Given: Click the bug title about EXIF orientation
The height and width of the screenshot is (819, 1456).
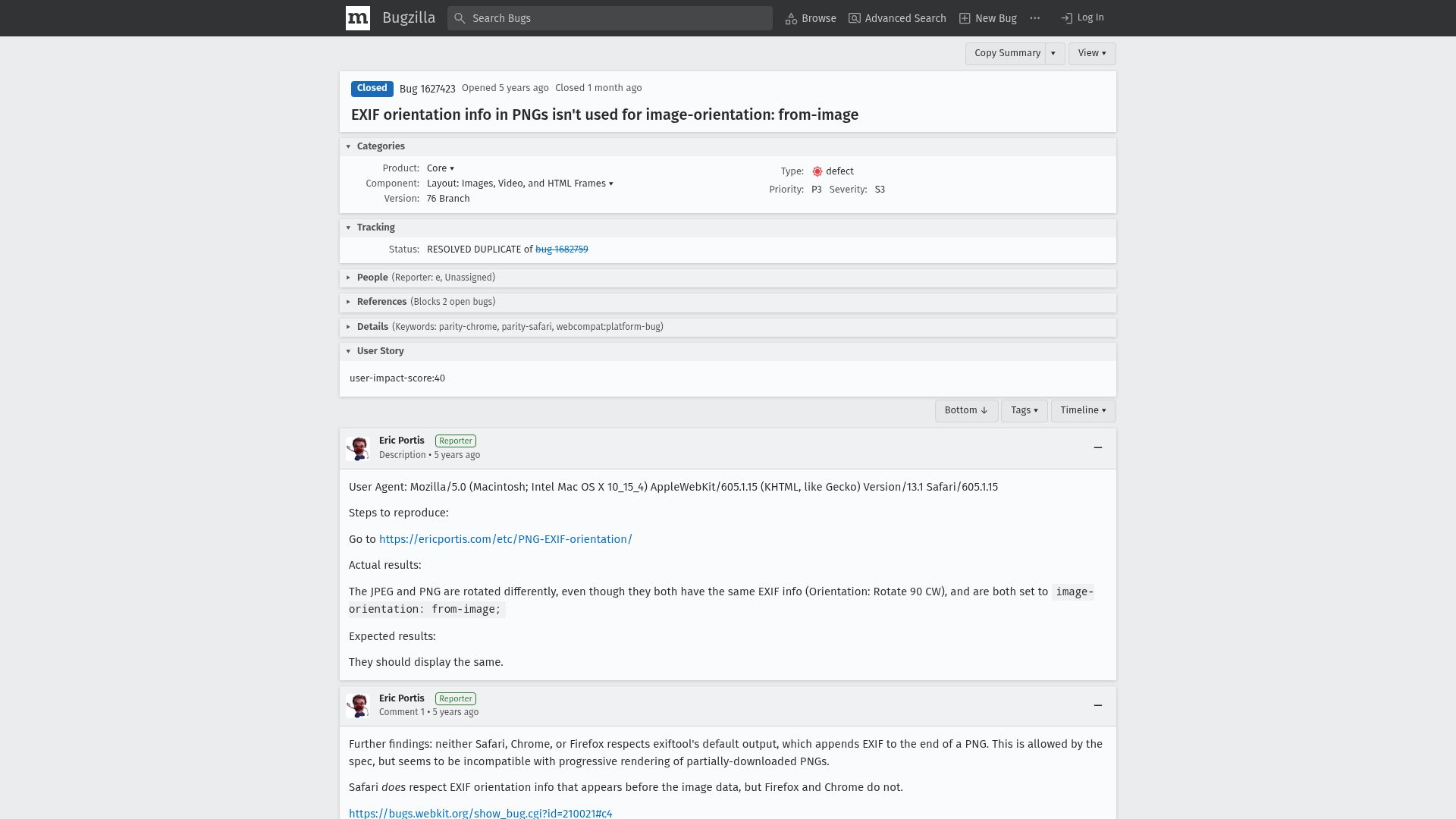Looking at the screenshot, I should 604,115.
